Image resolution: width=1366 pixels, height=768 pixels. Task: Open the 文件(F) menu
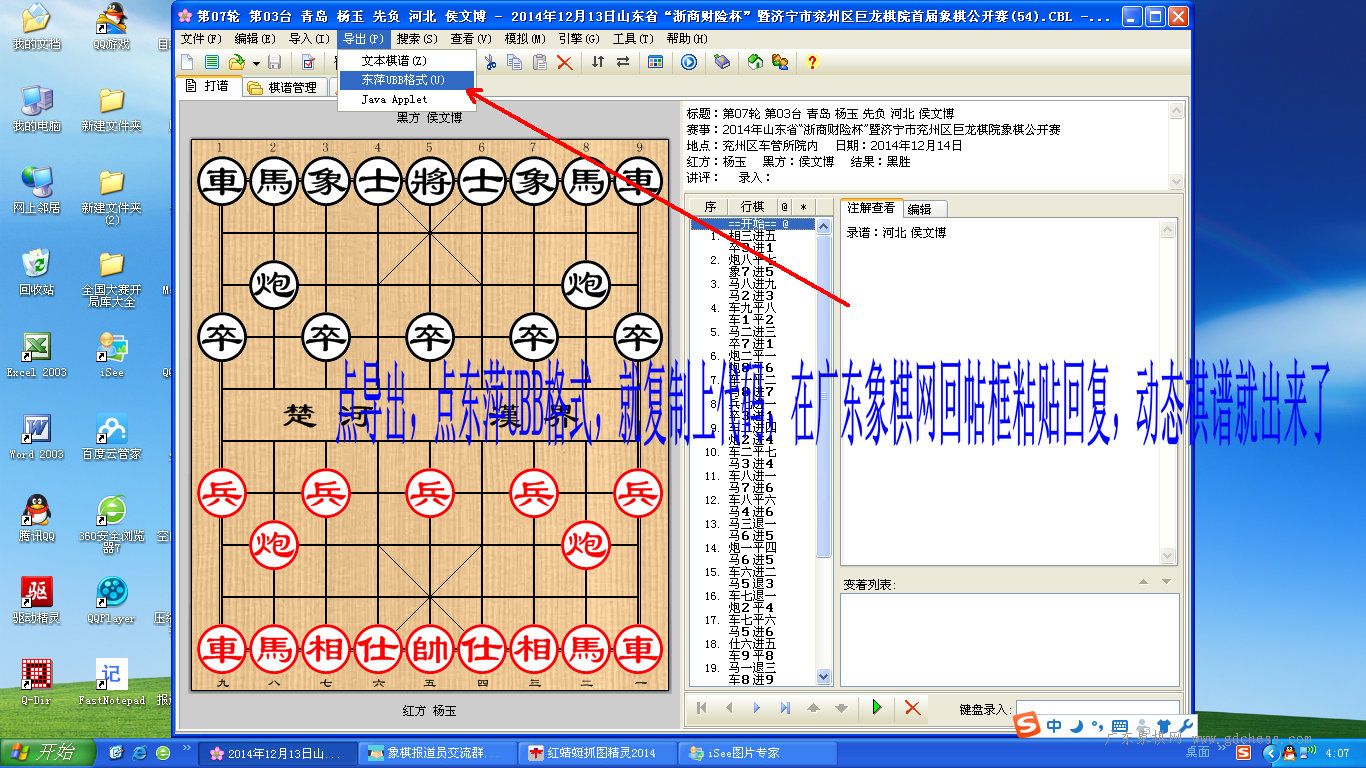[201, 39]
